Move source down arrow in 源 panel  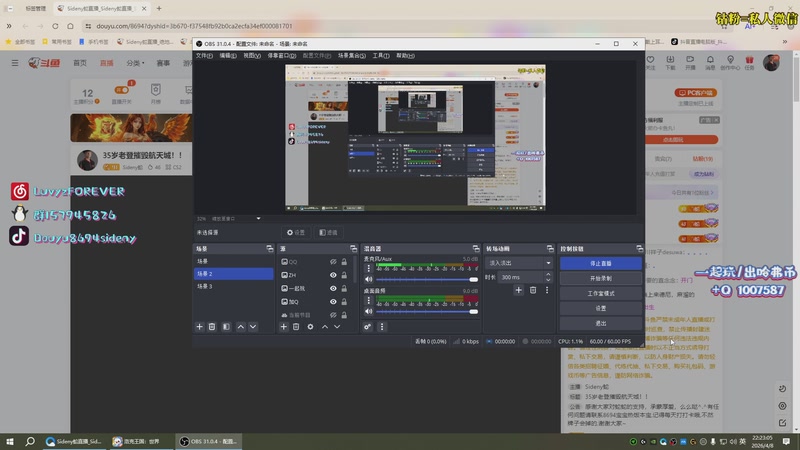coord(337,327)
